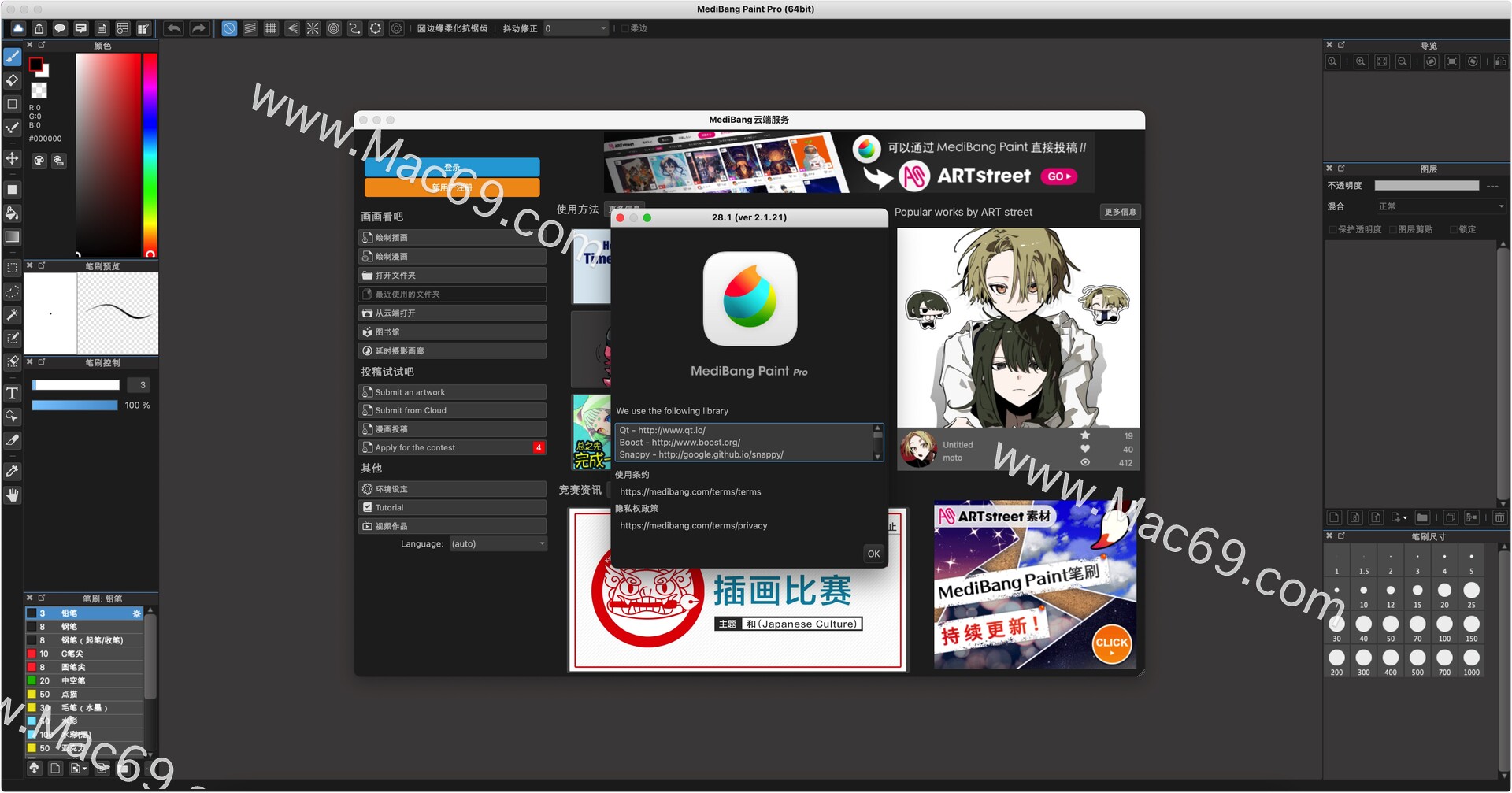Click gear settings on 铅笔 brush row
1512x793 pixels.
tap(136, 613)
